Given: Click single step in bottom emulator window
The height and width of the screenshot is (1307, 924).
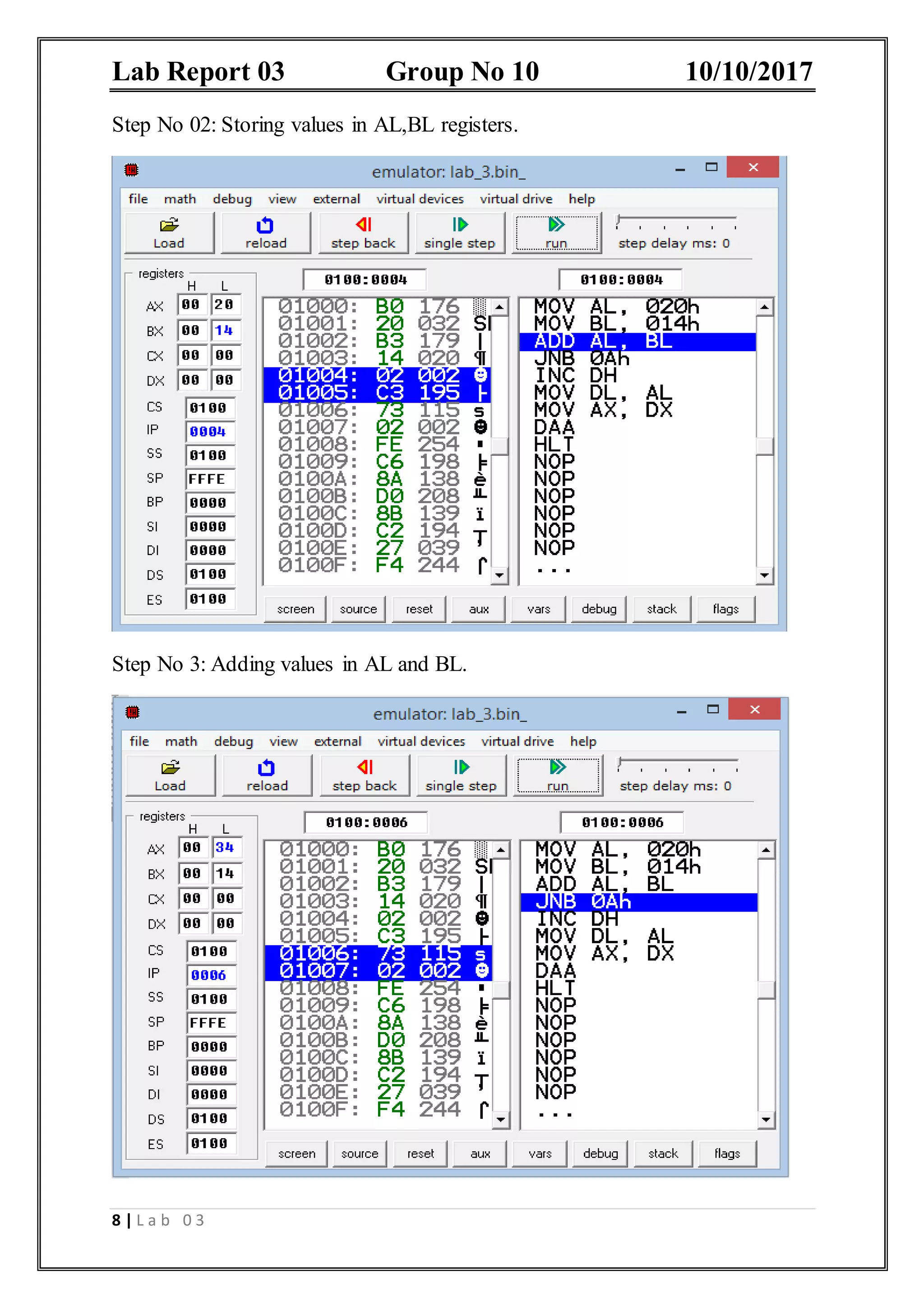Looking at the screenshot, I should click(x=461, y=775).
